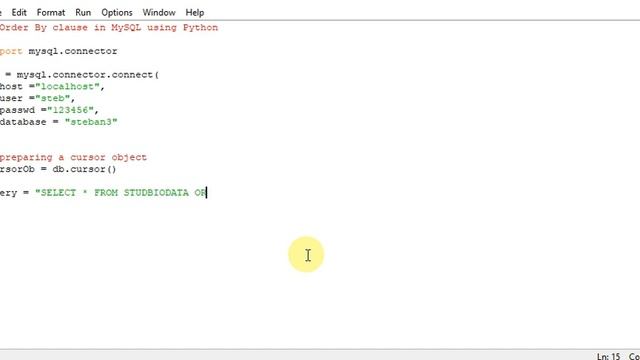Click the "mysql.connector.connect(" call
Viewport: 640px width, 360px height.
88,75
